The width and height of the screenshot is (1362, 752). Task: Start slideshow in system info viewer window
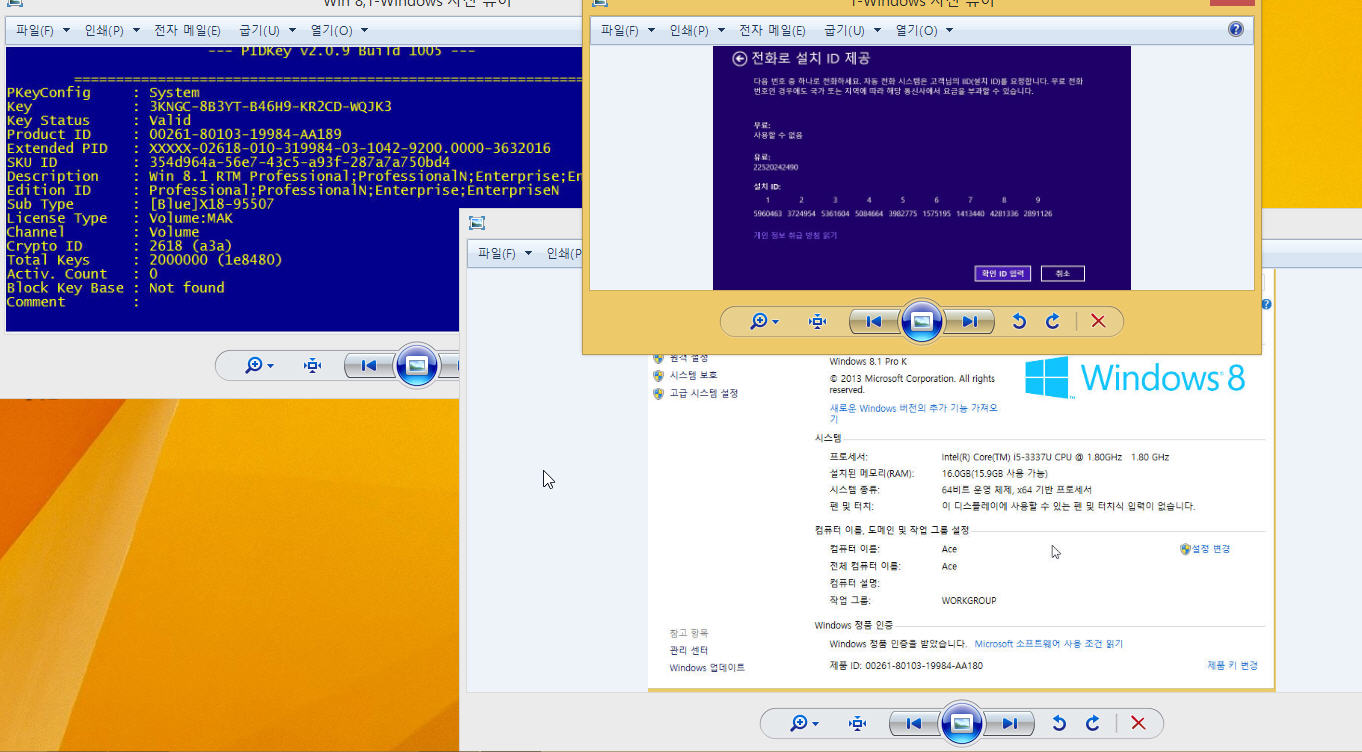pos(962,723)
